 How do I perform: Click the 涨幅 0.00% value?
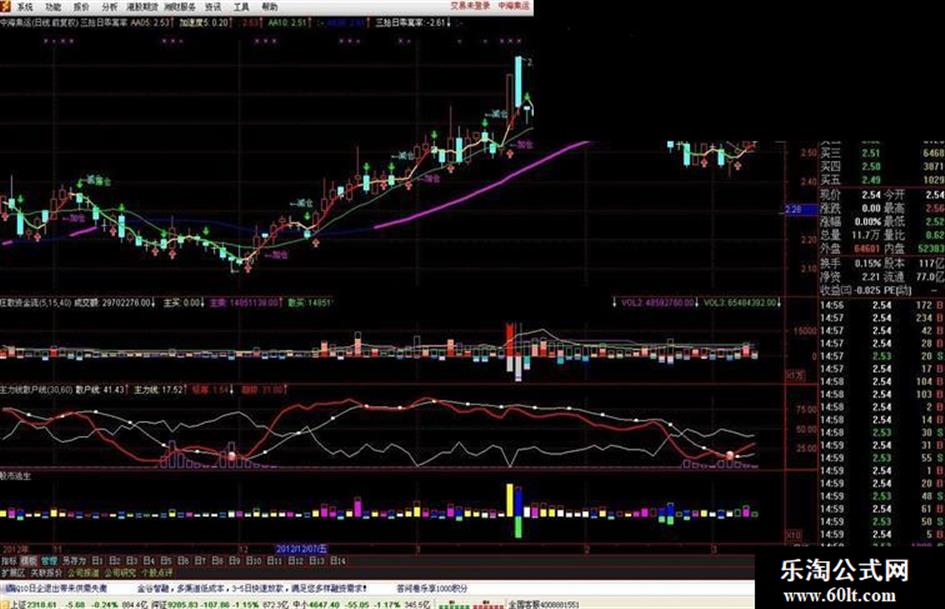868,221
